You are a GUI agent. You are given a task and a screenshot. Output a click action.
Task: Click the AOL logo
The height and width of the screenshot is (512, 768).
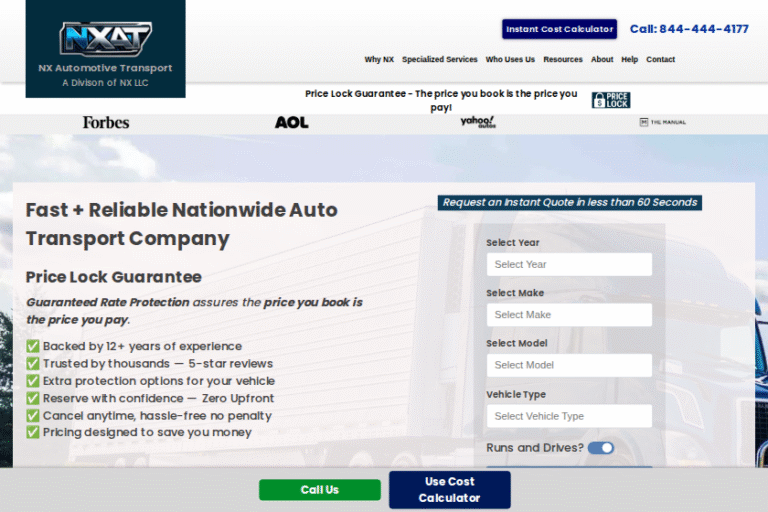291,122
